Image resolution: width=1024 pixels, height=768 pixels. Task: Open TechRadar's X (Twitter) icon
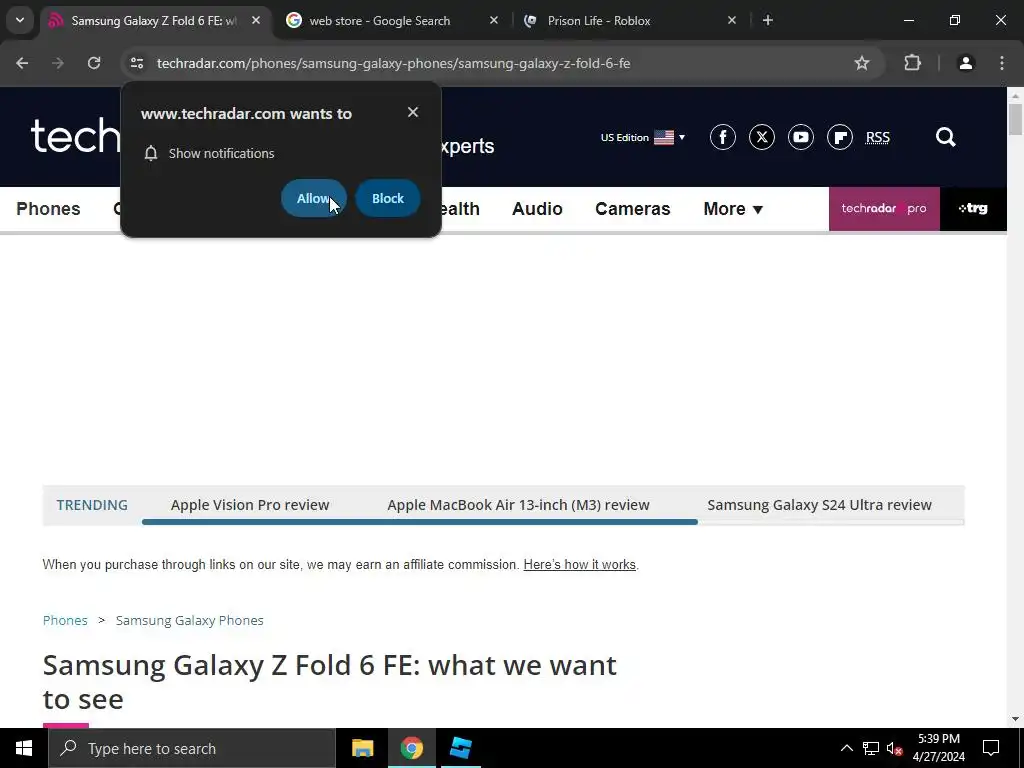761,137
